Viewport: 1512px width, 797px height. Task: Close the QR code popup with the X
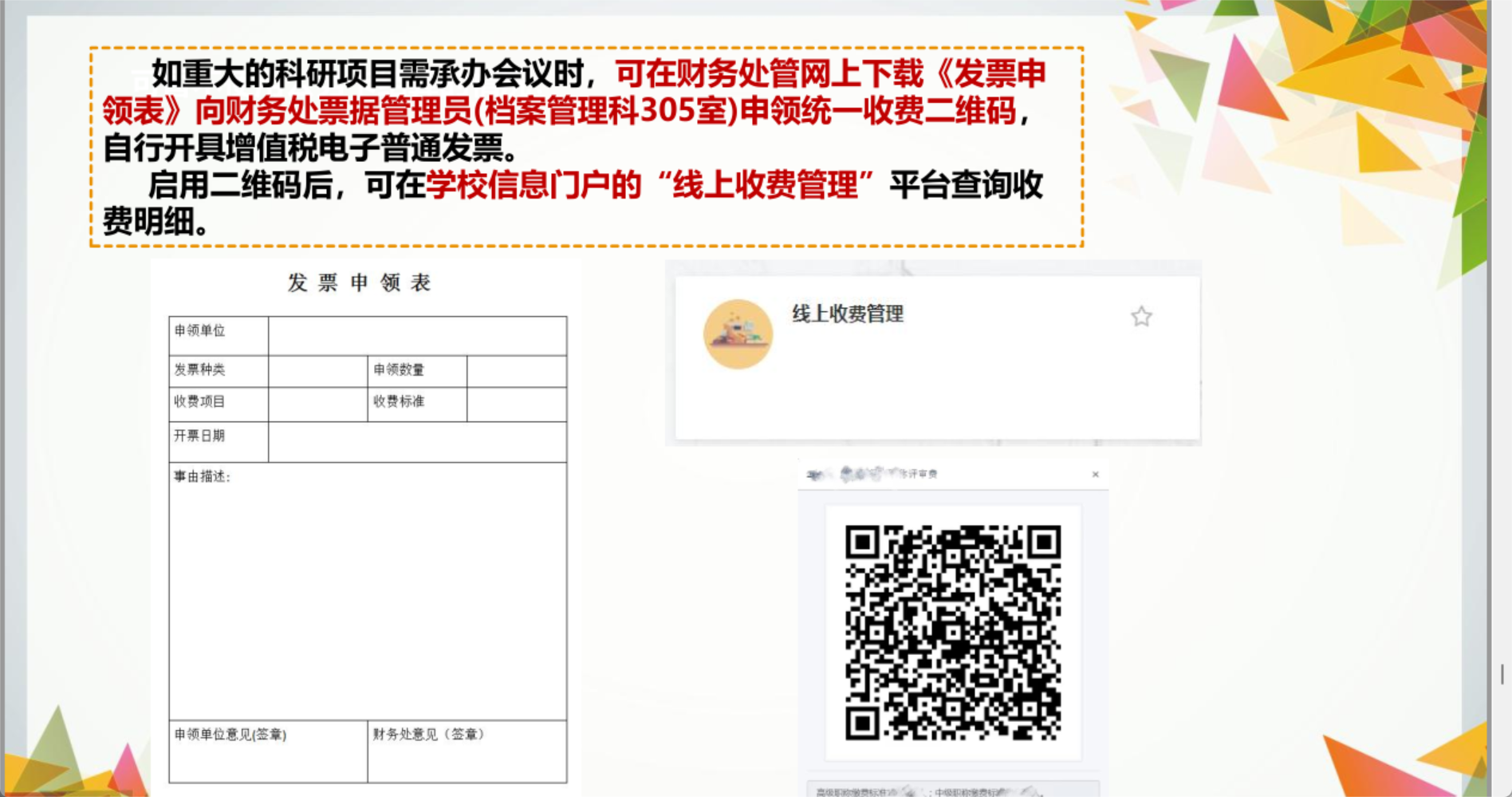click(x=1096, y=474)
